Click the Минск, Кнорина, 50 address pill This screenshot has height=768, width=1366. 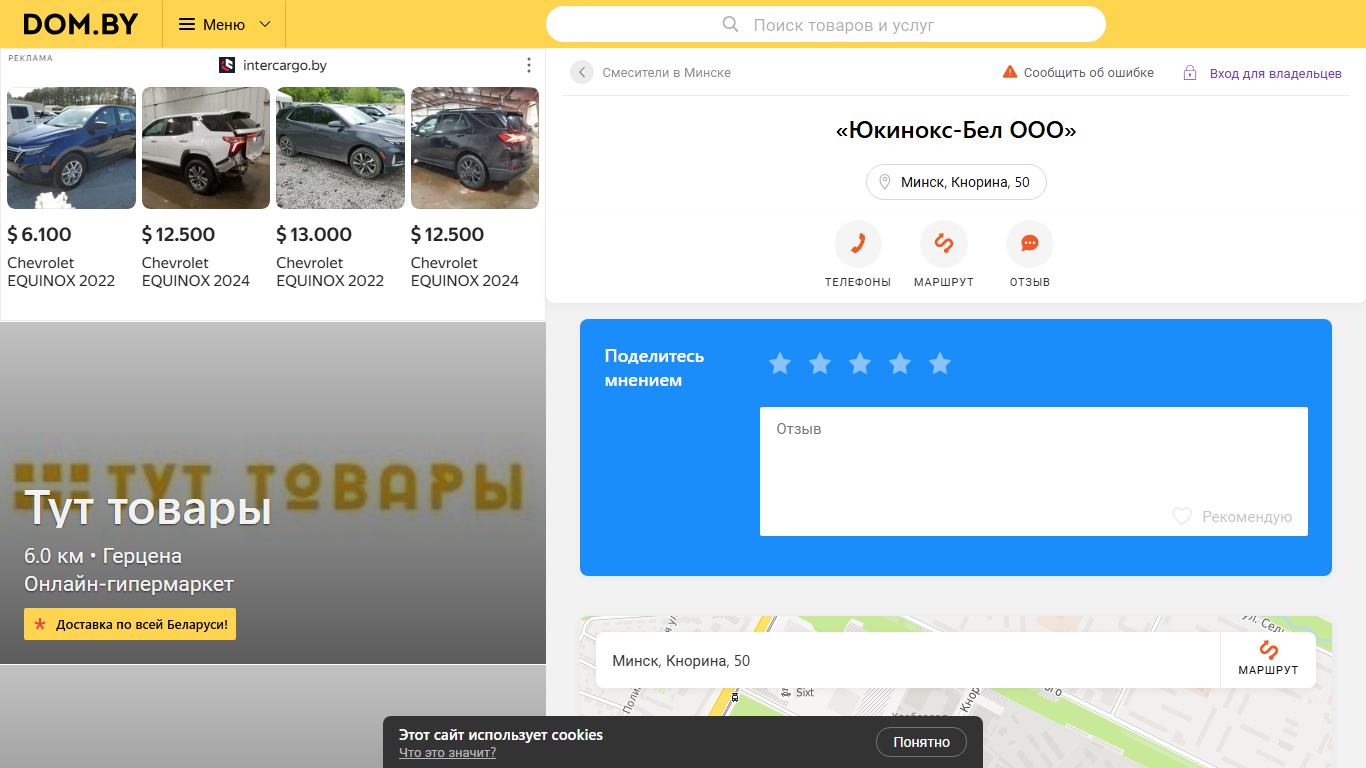[x=956, y=182]
